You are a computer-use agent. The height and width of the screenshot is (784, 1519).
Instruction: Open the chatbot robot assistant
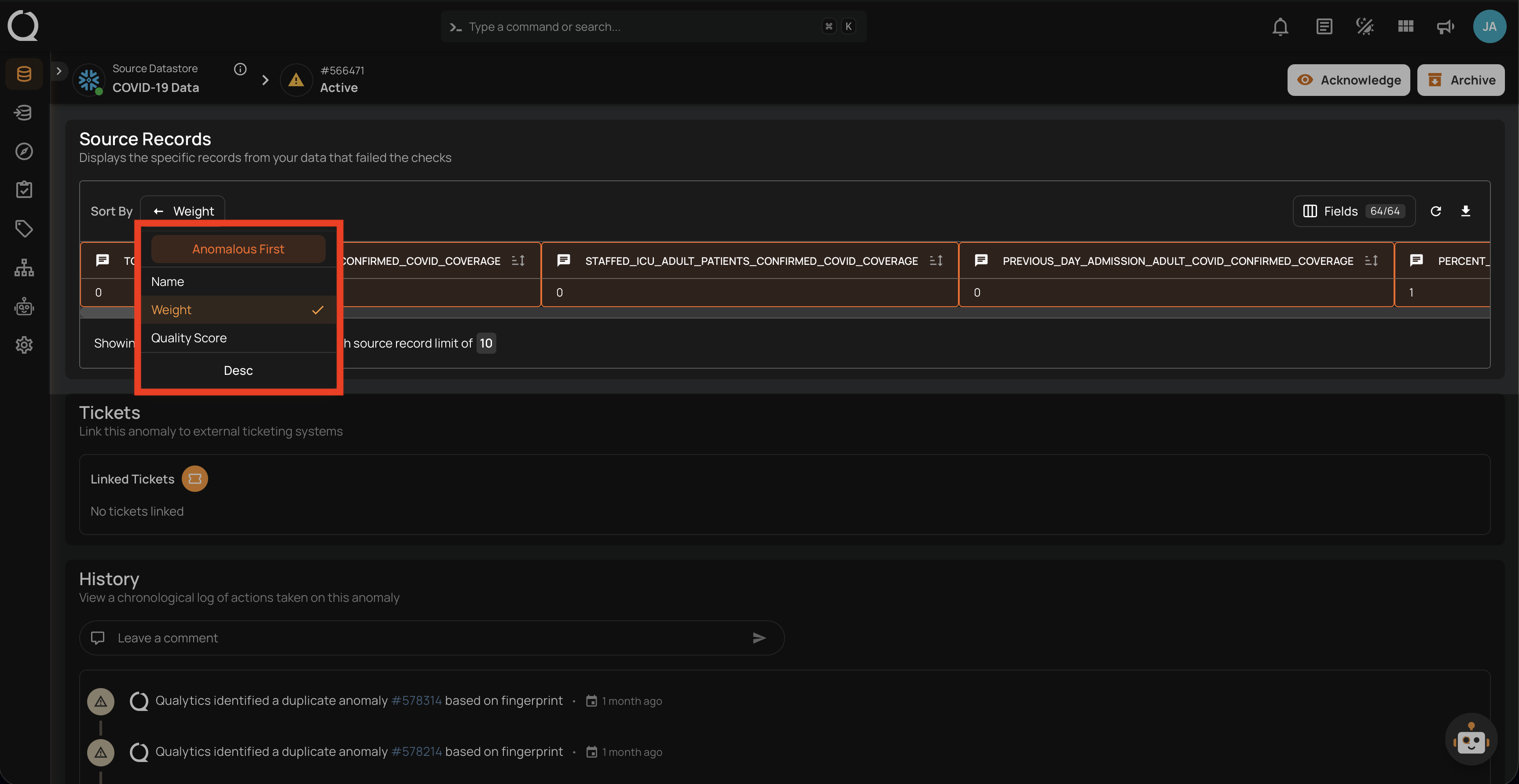point(1471,740)
